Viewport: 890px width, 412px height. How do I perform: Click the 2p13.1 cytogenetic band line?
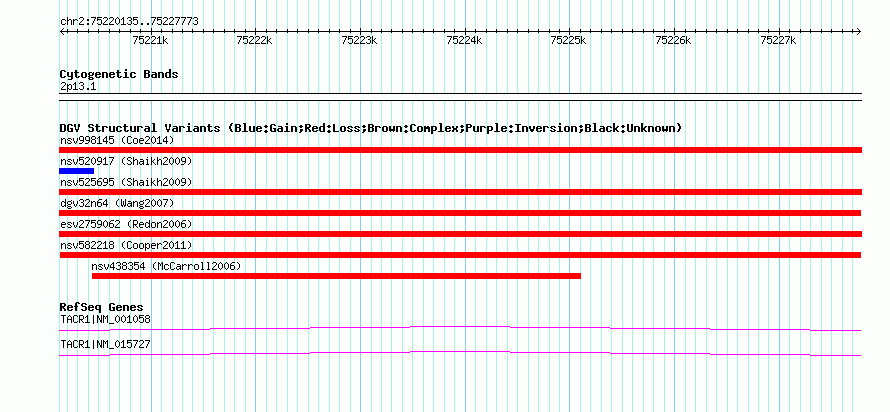(460, 97)
